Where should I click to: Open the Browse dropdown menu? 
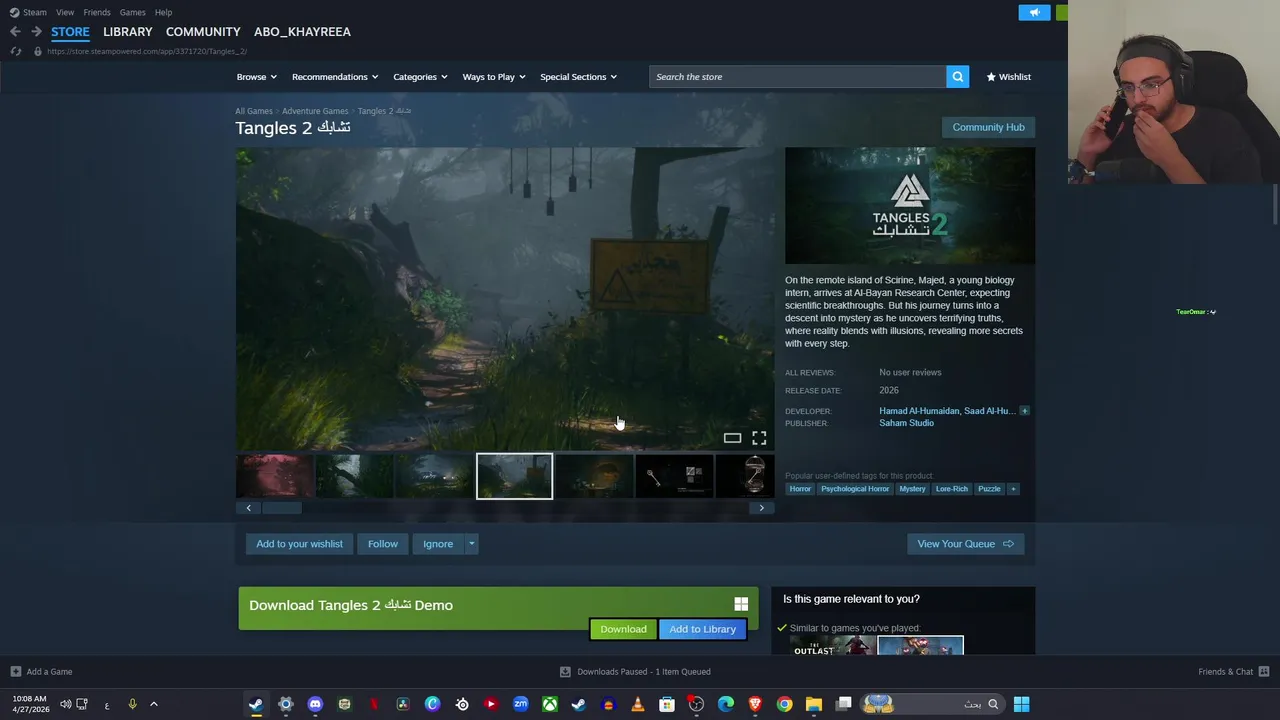[257, 77]
